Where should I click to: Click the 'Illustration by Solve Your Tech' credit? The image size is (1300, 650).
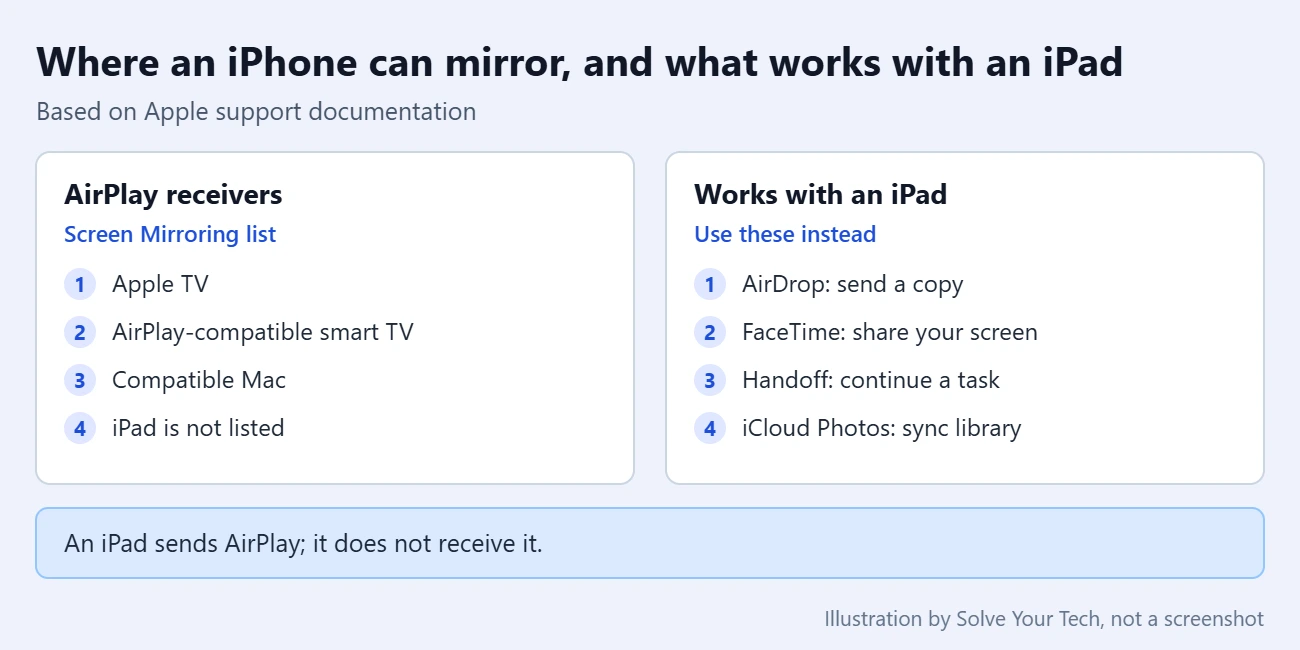point(1044,619)
